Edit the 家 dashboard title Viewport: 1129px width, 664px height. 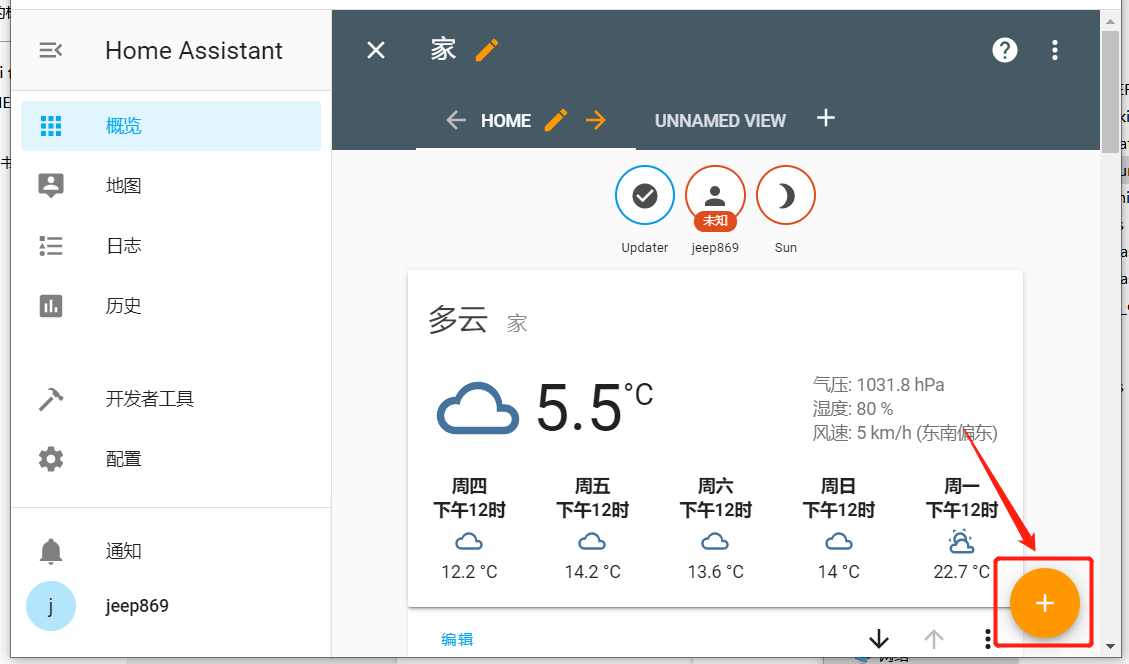click(487, 50)
